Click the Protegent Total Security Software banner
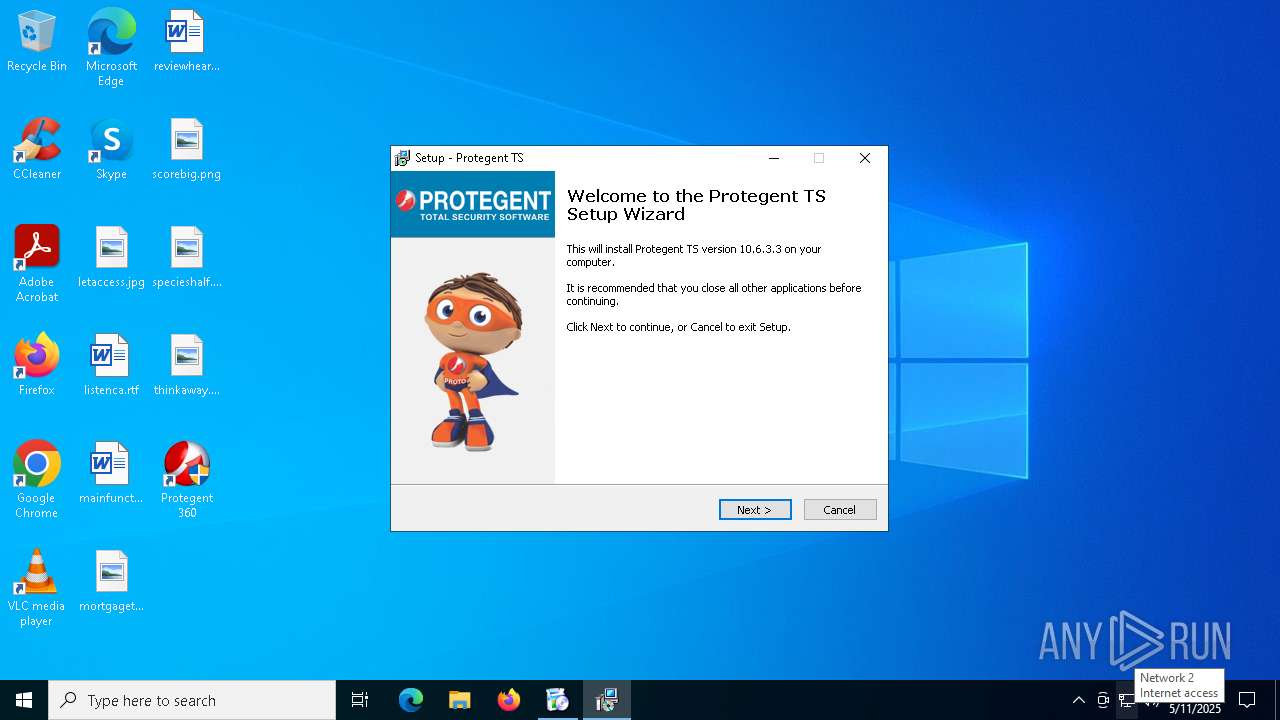The image size is (1280, 720). pyautogui.click(x=473, y=204)
